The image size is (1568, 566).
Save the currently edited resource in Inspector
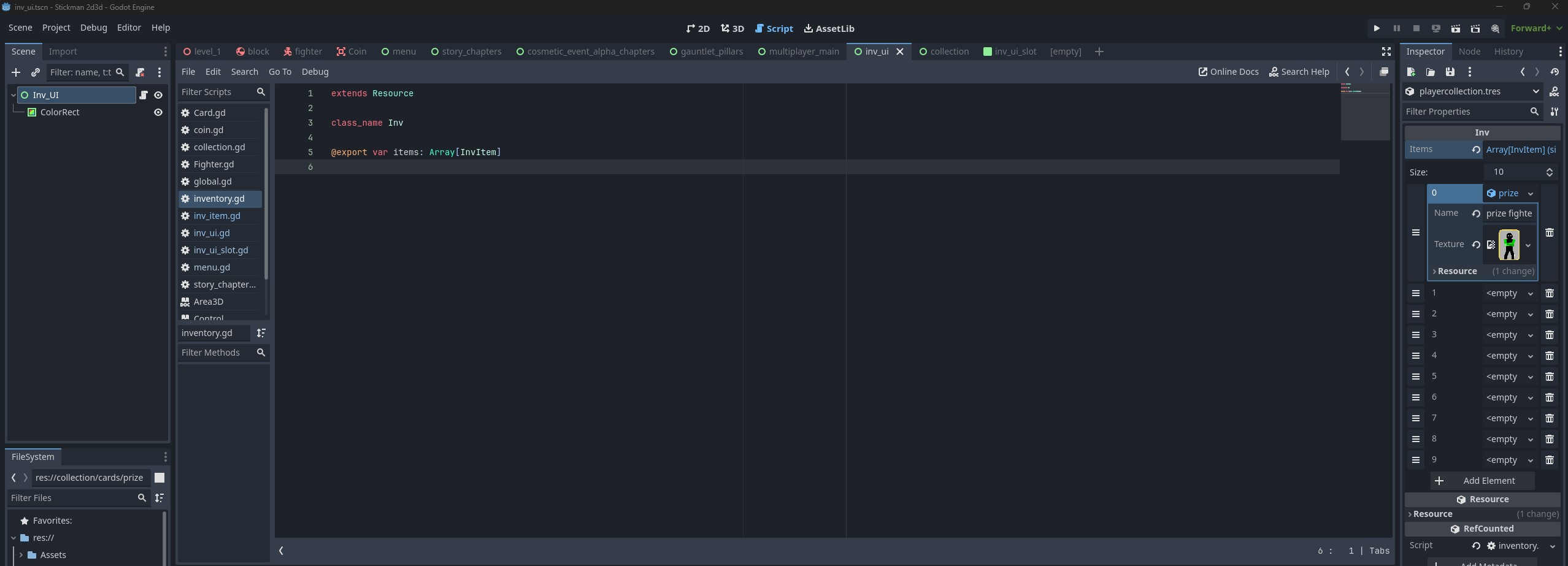[1450, 72]
